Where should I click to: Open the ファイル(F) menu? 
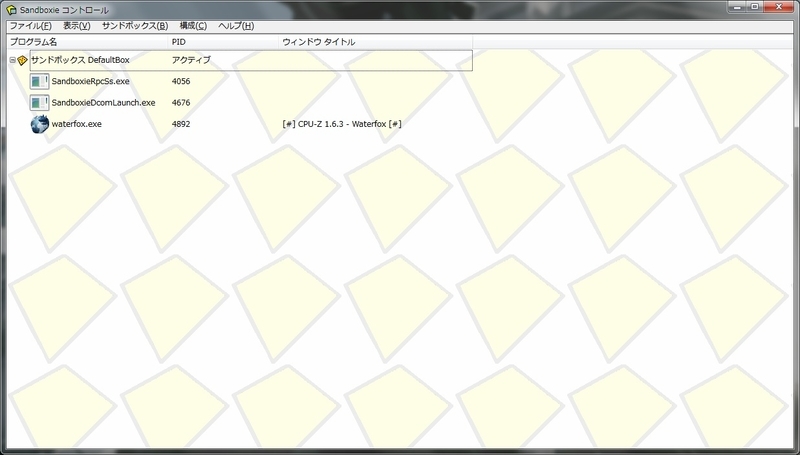(x=31, y=26)
